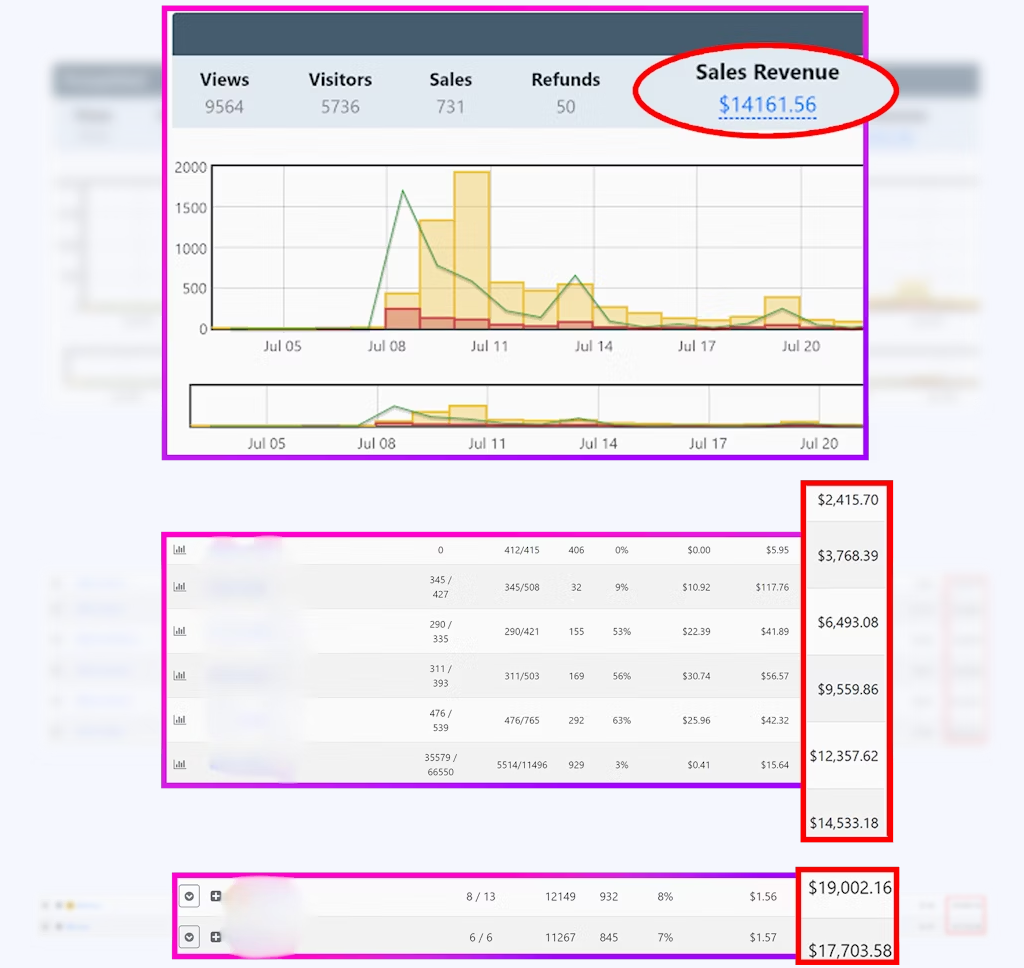1024x968 pixels.
Task: Open chart icon for the 5514/11496 row
Action: click(180, 764)
